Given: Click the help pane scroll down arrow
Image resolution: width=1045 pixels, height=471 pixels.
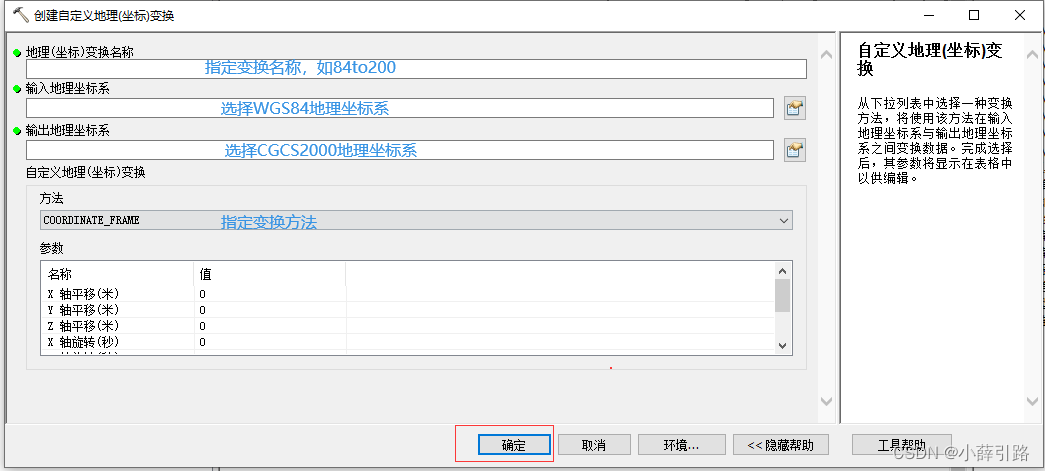Looking at the screenshot, I should point(1032,401).
